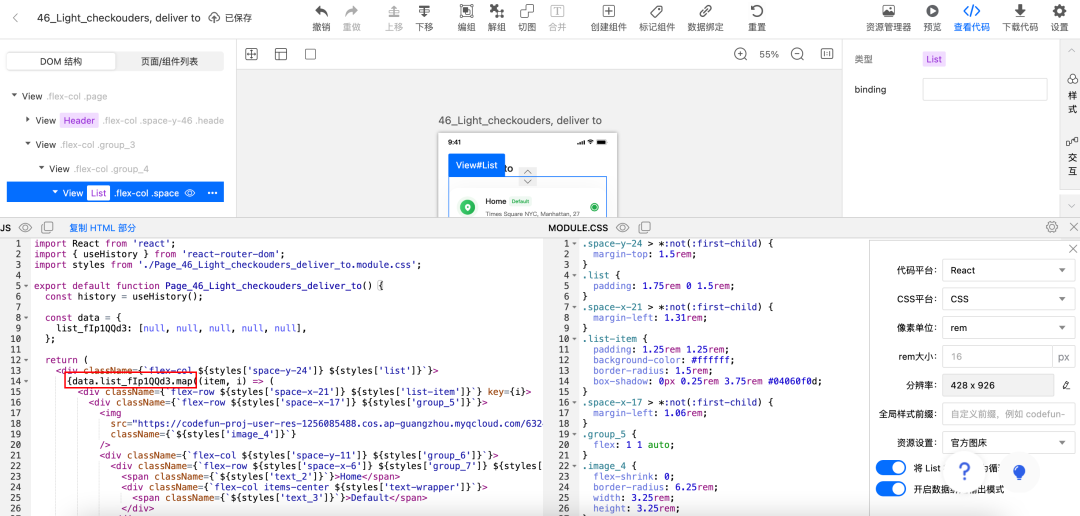Edit the 分辨率 resolution with pencil icon
This screenshot has height=516, width=1080.
(x=1066, y=385)
